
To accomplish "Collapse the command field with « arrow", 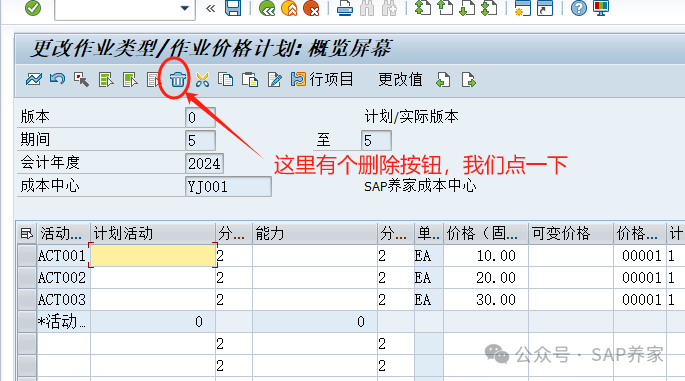I will (x=211, y=8).
